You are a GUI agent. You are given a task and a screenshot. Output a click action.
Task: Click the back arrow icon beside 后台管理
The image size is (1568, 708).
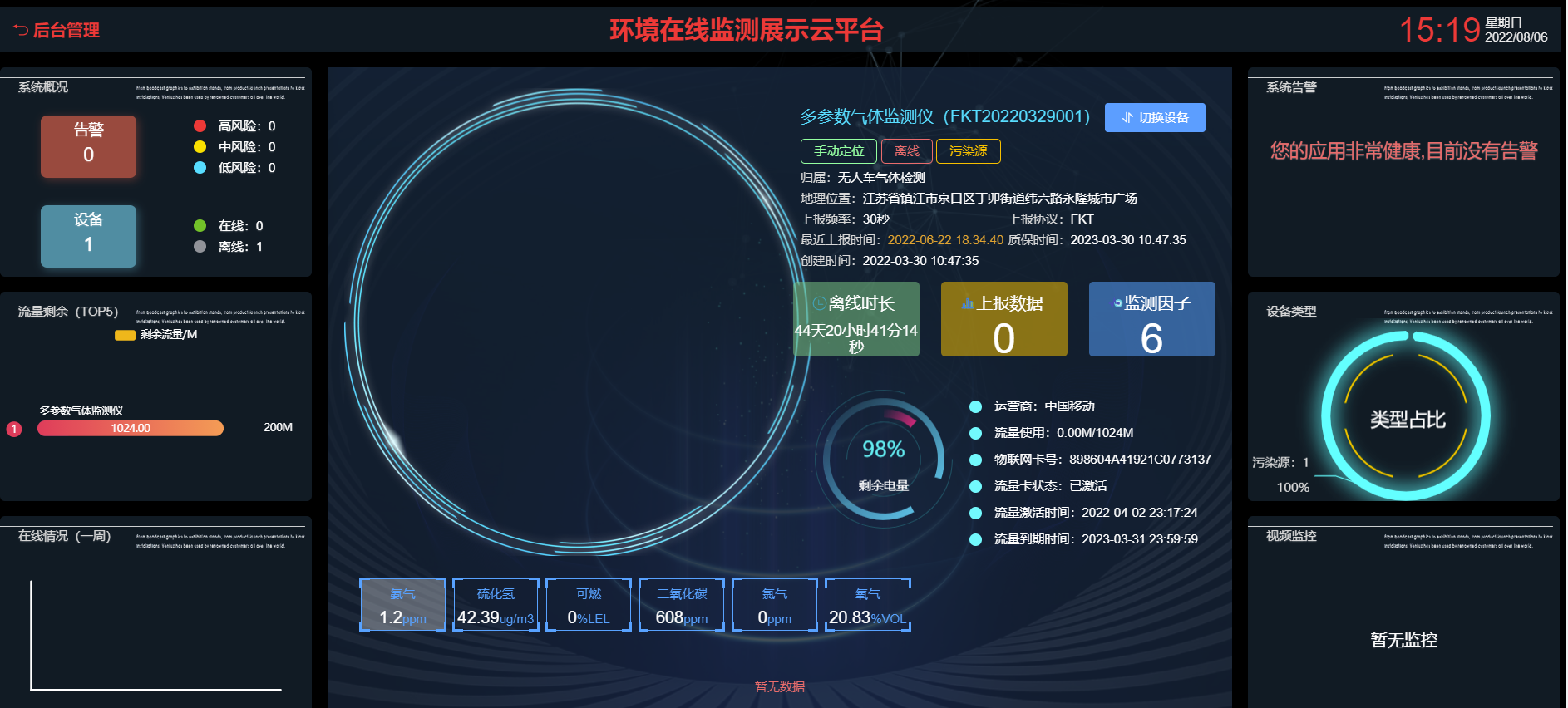21,31
